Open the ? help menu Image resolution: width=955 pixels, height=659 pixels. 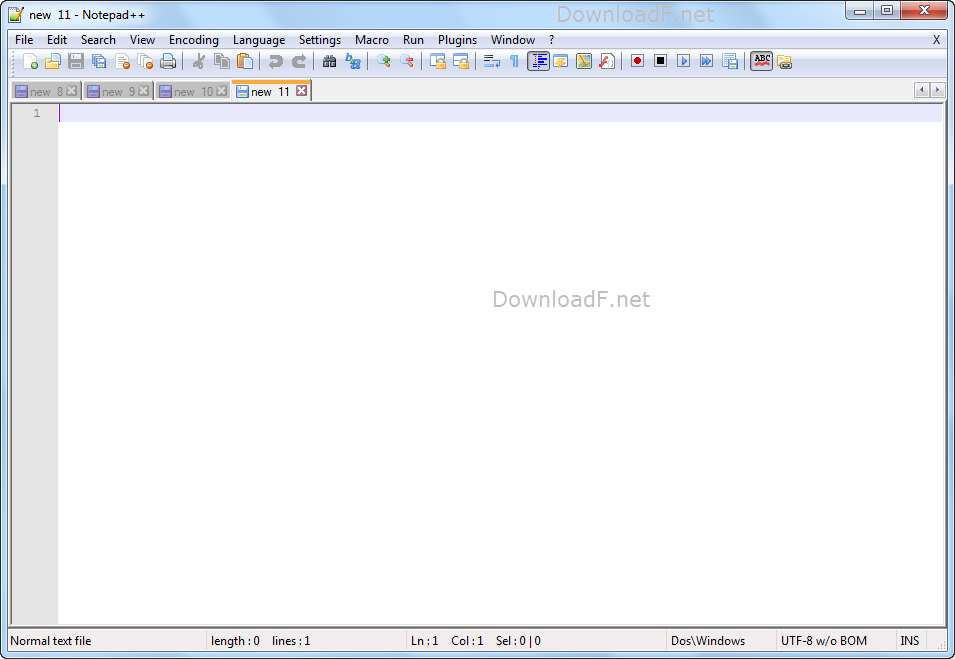pyautogui.click(x=551, y=40)
